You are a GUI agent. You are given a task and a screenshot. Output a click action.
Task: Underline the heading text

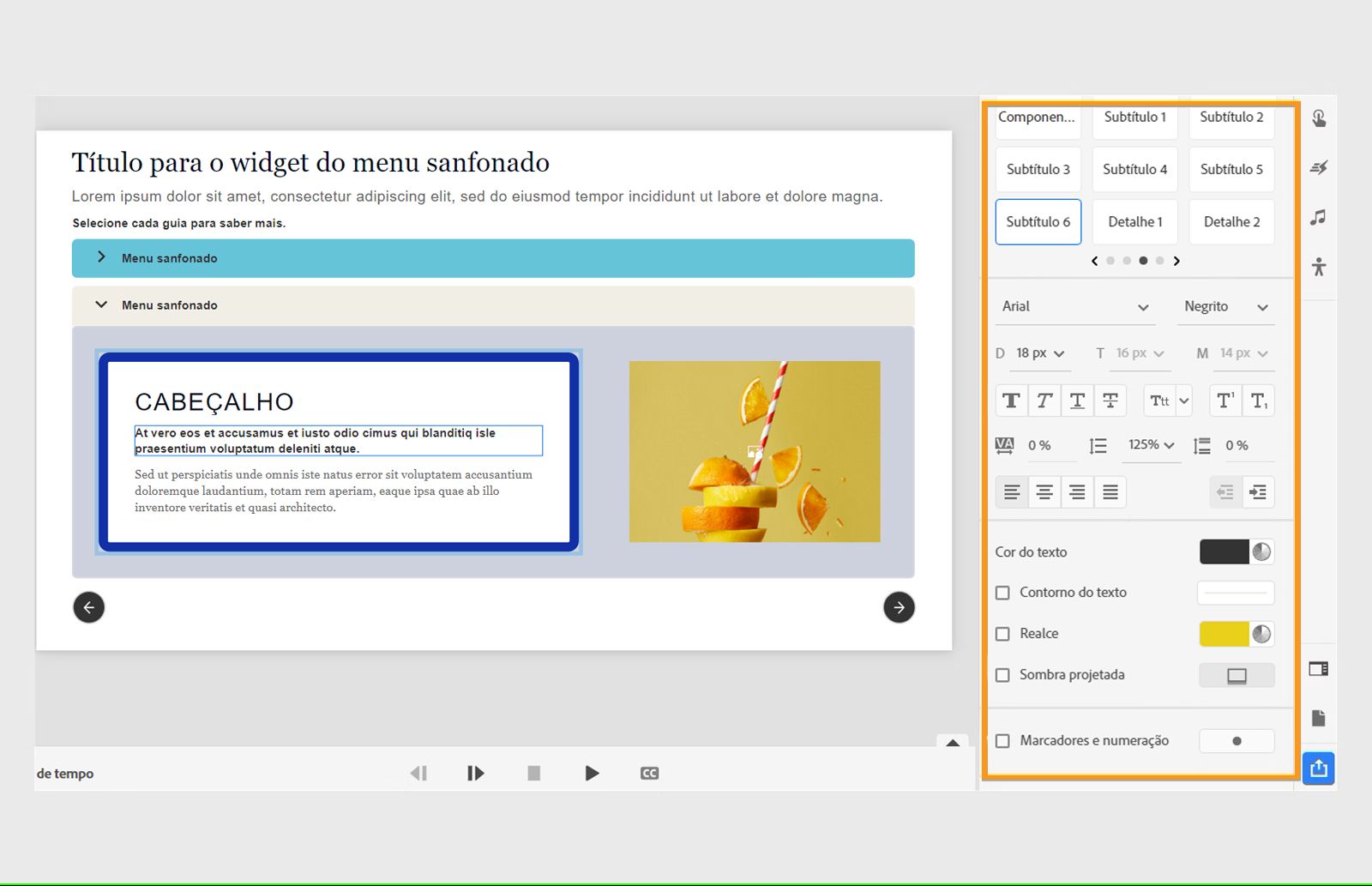[x=1076, y=400]
